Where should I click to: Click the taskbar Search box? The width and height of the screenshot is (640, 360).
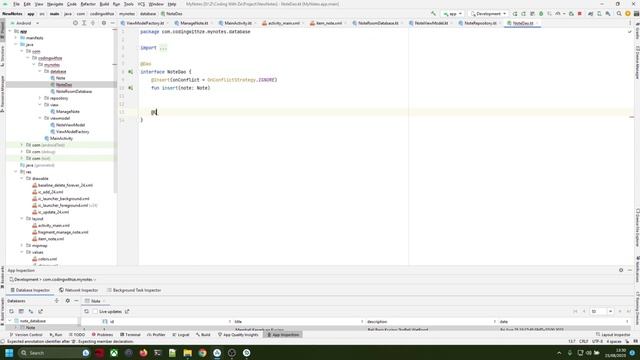coord(54,353)
